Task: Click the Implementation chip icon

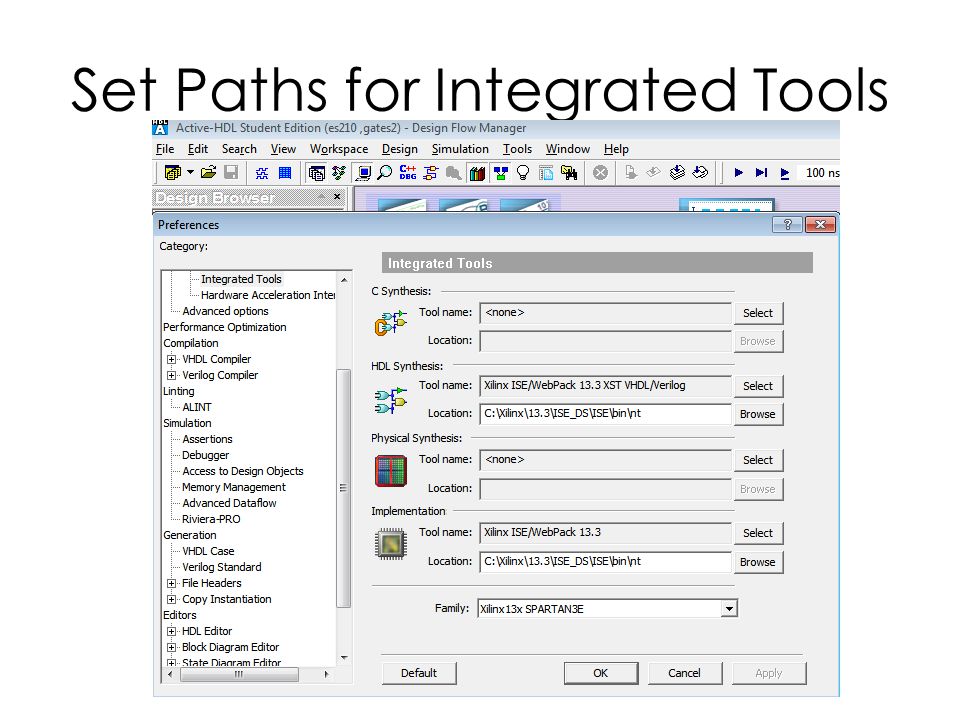Action: 391,544
